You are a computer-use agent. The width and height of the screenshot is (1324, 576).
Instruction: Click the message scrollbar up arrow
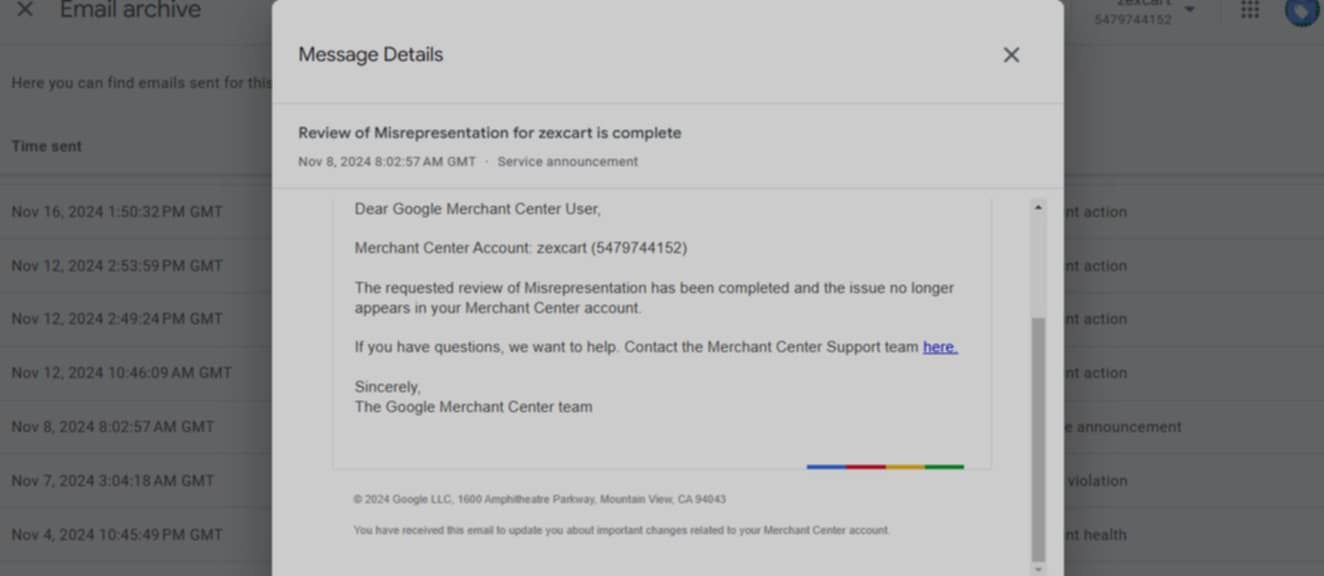click(x=1038, y=207)
